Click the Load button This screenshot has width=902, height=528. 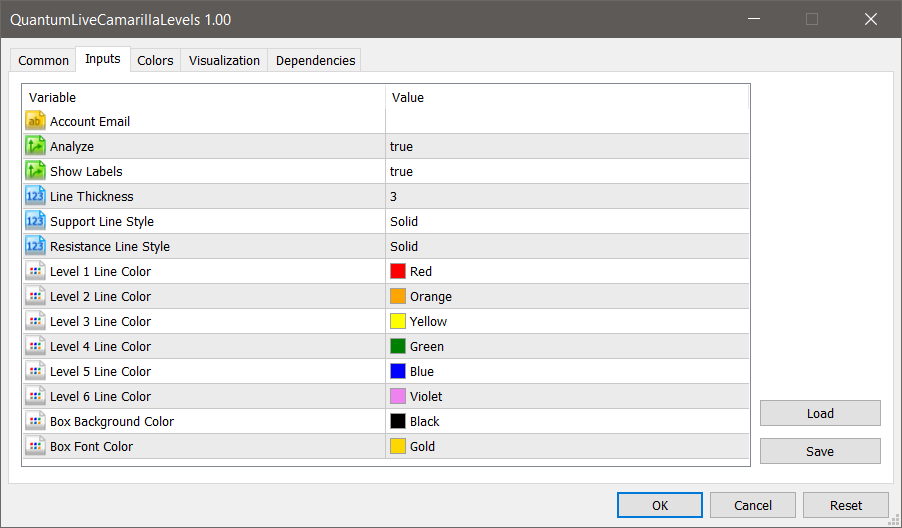point(820,413)
